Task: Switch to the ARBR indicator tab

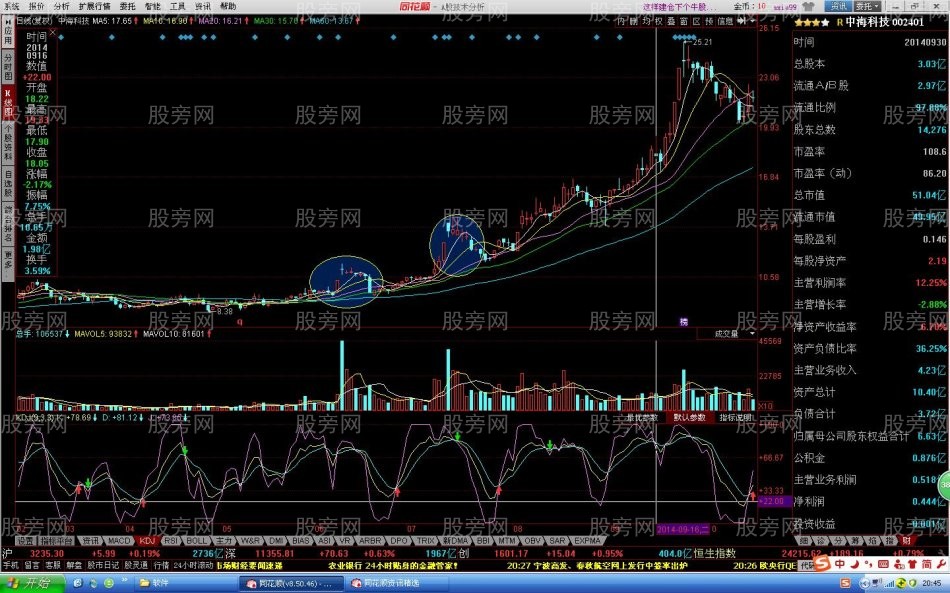Action: point(370,540)
